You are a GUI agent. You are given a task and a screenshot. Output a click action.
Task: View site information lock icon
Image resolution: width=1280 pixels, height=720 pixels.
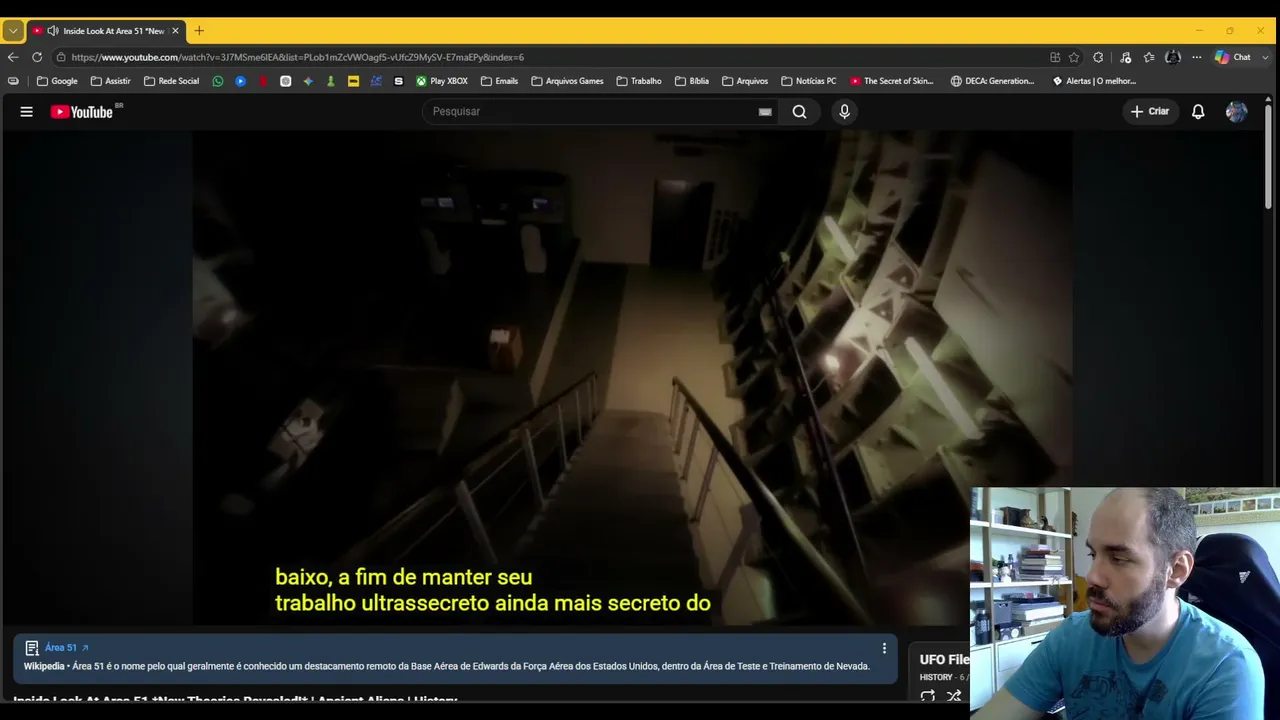[x=61, y=57]
